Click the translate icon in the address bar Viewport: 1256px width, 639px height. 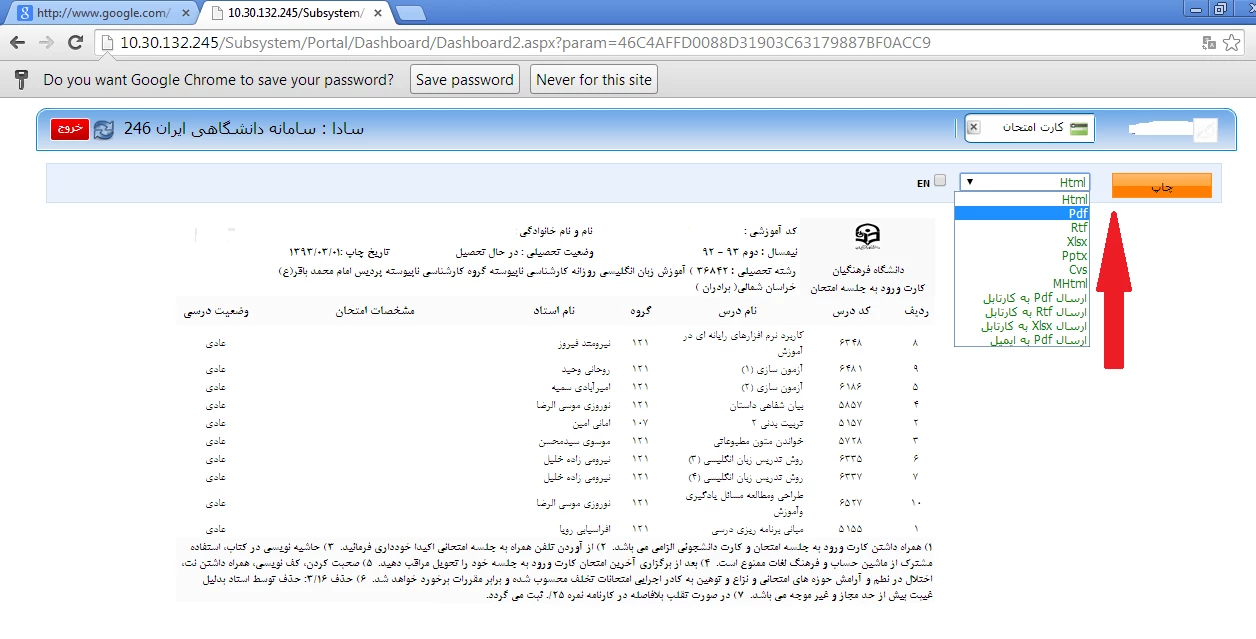[1209, 43]
